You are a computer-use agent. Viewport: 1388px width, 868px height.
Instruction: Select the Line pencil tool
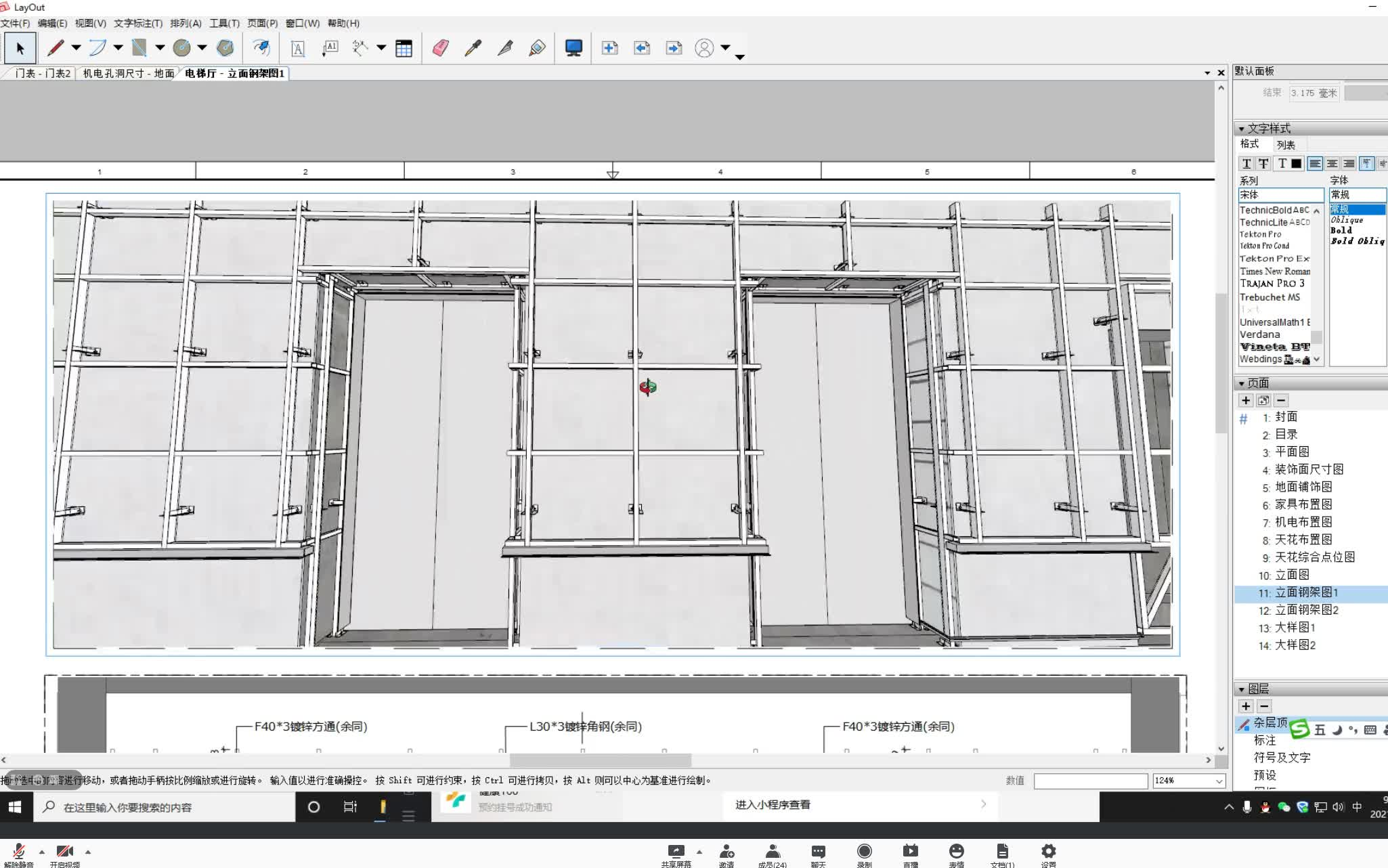click(56, 48)
